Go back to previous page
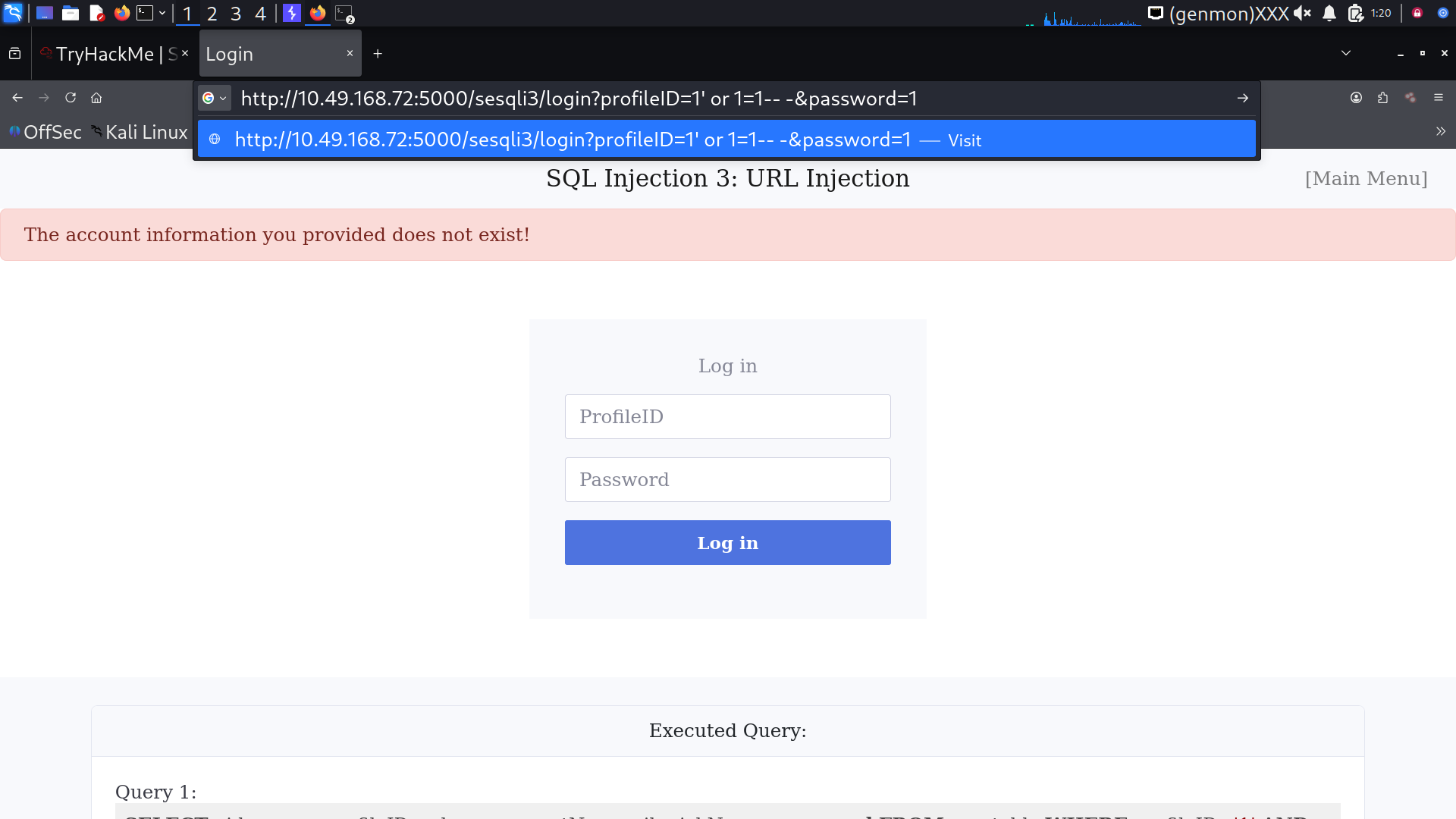 pyautogui.click(x=17, y=98)
